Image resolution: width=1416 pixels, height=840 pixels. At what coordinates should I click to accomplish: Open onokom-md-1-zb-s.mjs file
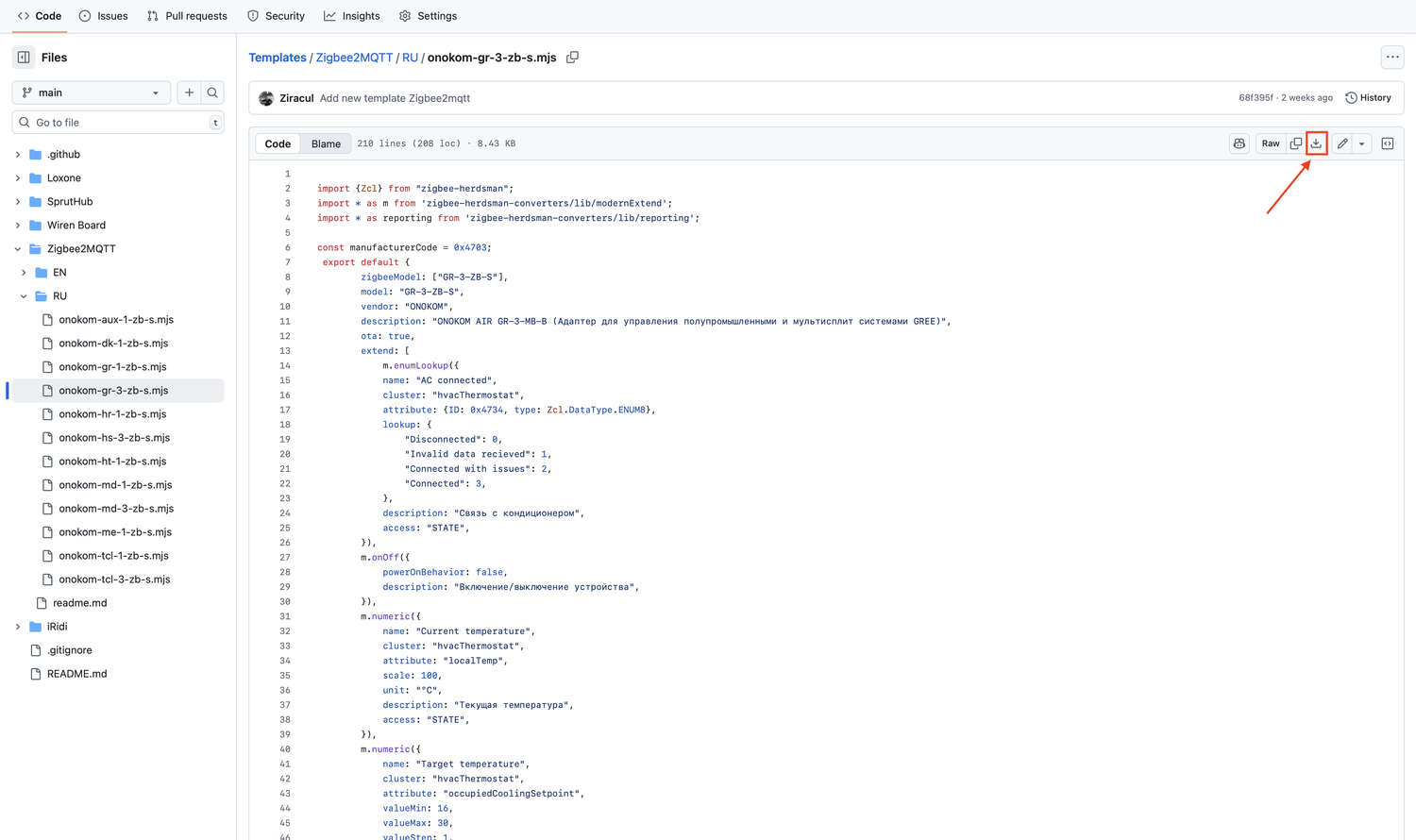[x=115, y=485]
